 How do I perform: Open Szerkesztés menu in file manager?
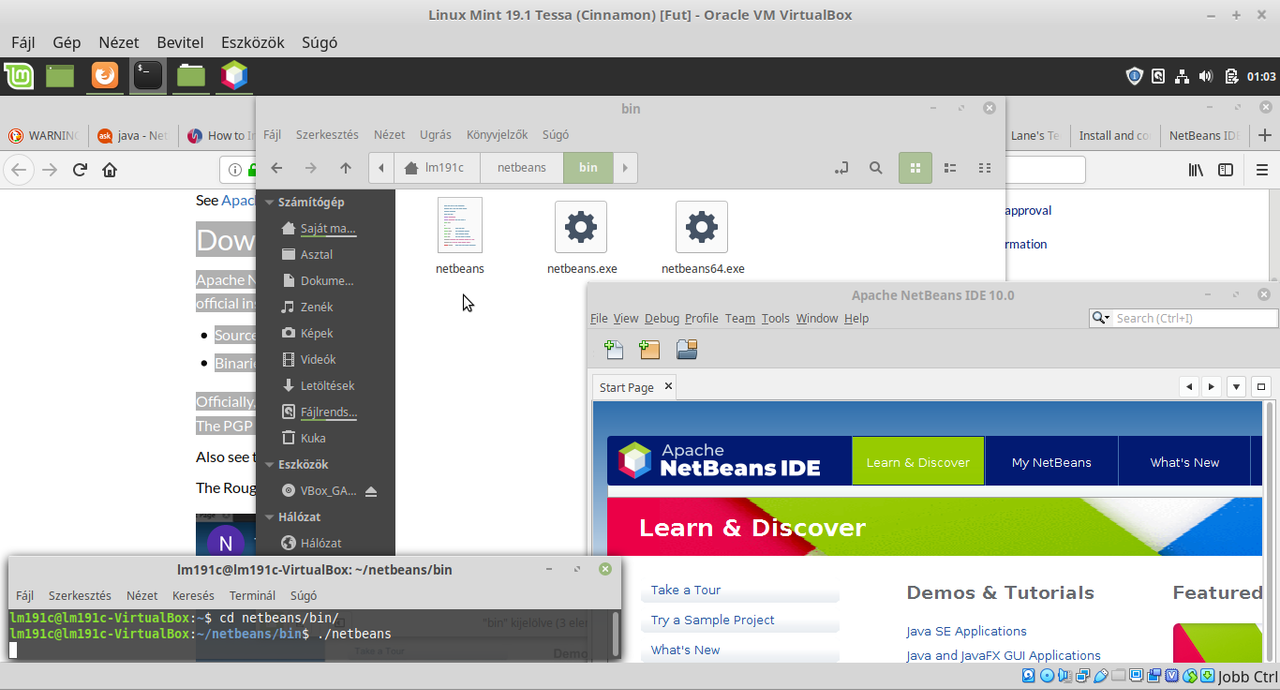click(x=327, y=134)
